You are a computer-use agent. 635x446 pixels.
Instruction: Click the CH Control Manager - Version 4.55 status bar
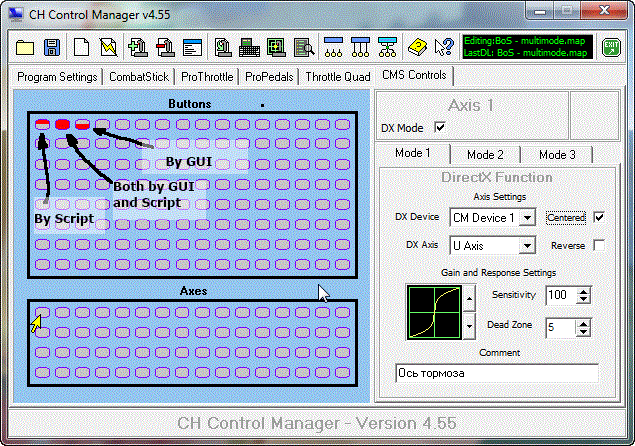(317, 423)
